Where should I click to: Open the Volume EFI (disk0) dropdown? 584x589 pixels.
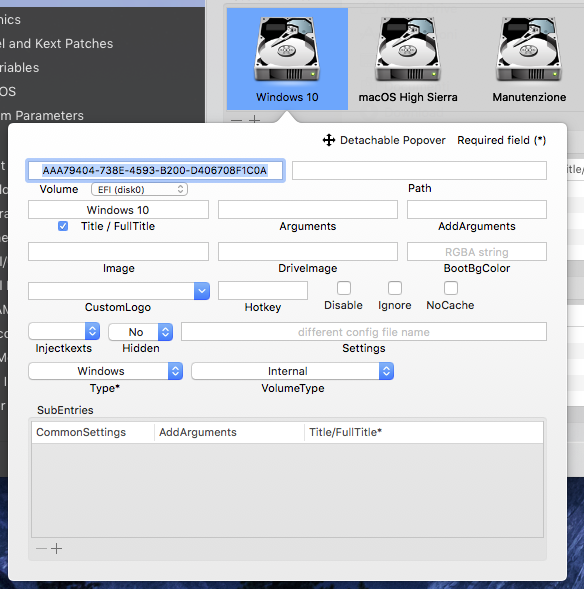(x=139, y=189)
